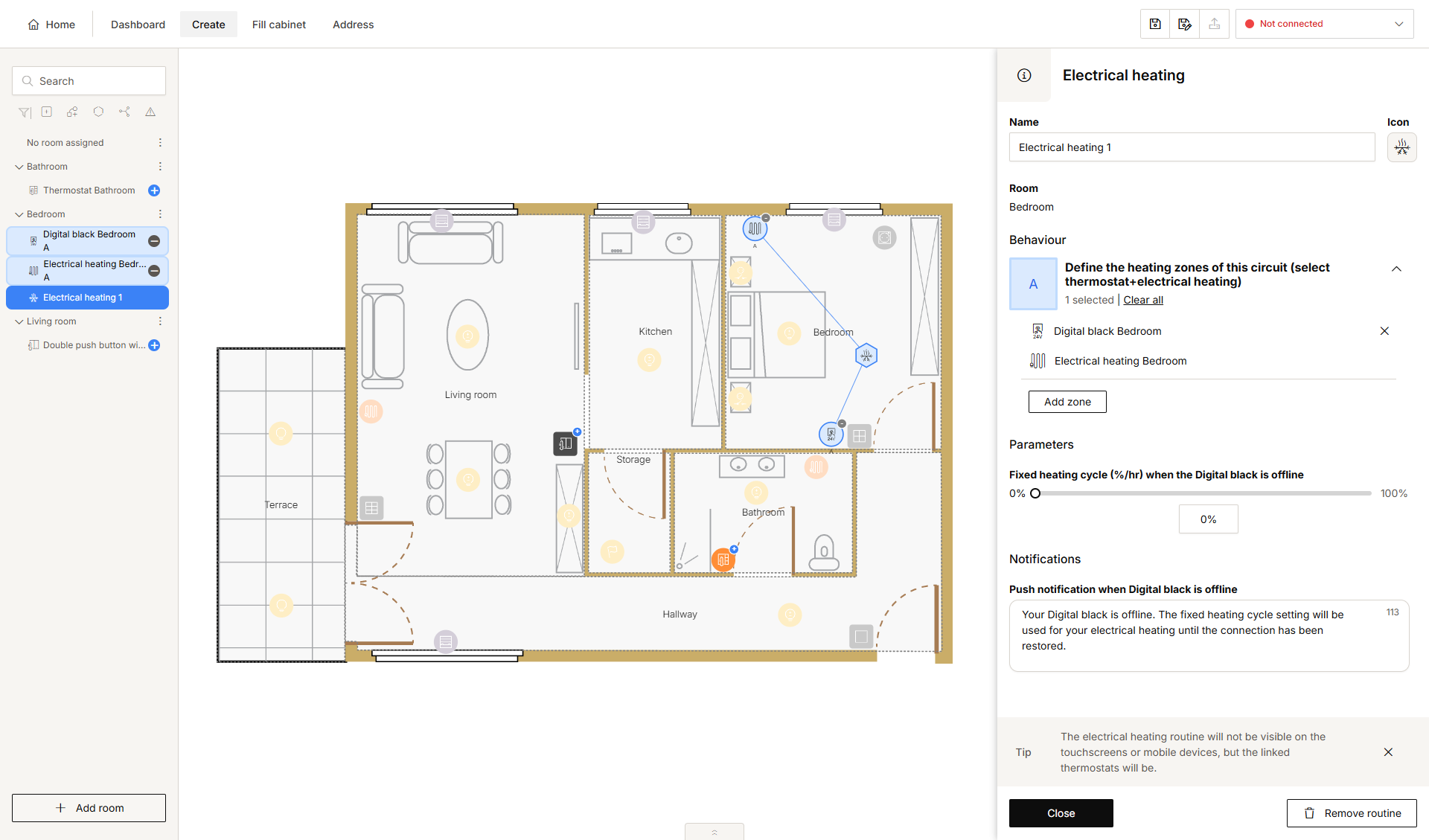Click the Clear all link
This screenshot has height=840, width=1429.
(1143, 300)
